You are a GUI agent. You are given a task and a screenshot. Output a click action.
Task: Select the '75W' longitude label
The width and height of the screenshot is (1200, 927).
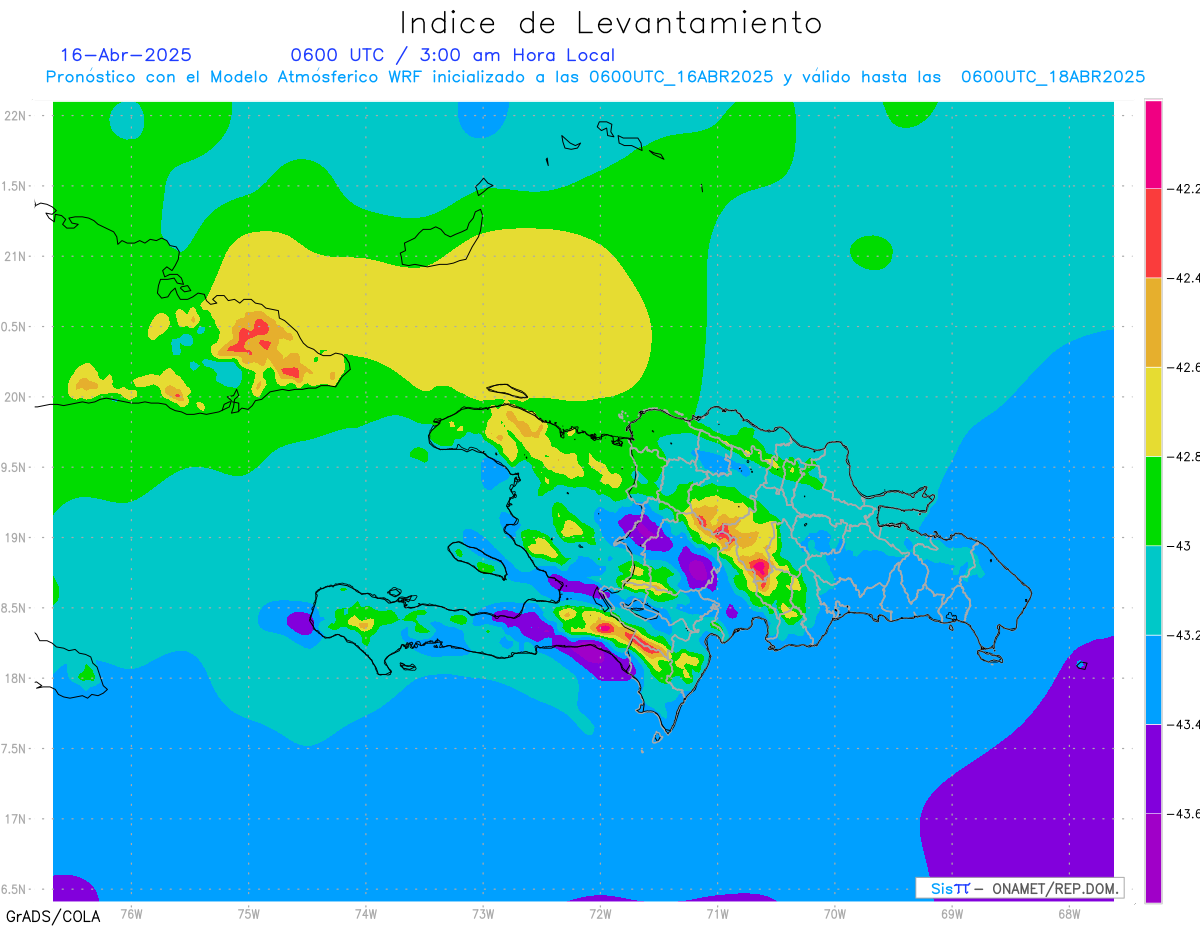pos(249,914)
